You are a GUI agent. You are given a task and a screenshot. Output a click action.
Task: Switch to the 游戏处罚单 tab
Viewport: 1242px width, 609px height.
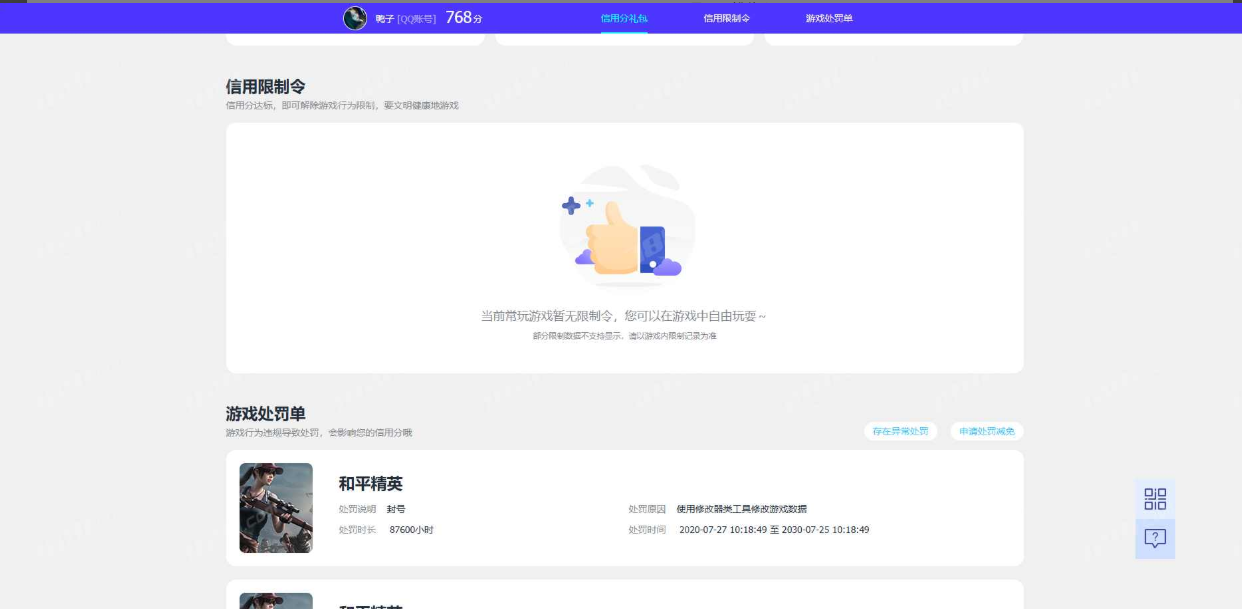pyautogui.click(x=829, y=18)
